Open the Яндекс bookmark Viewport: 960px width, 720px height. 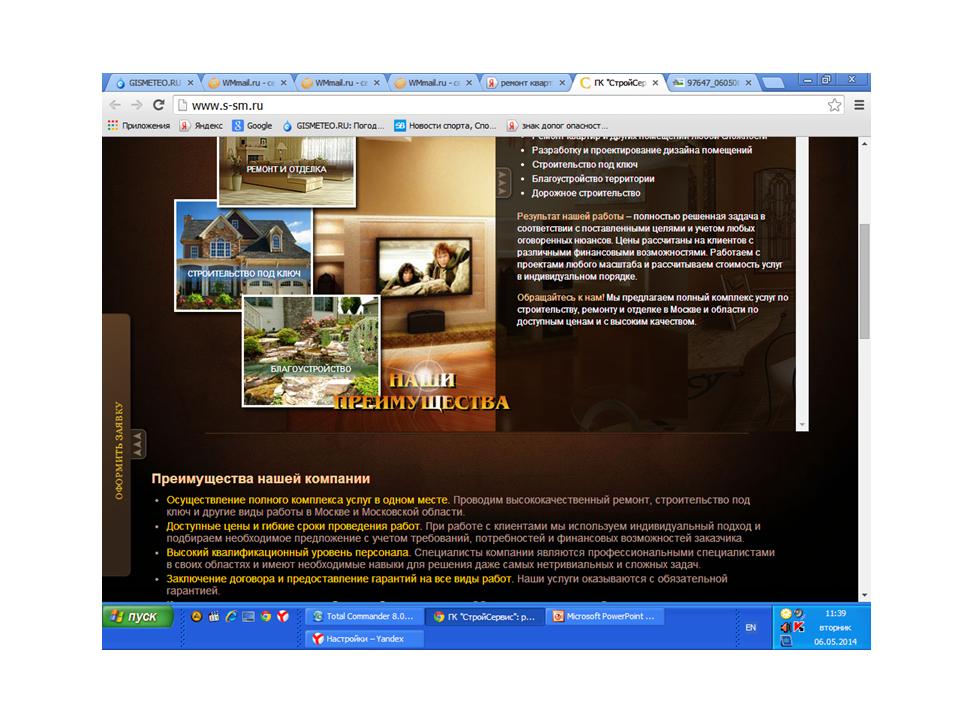point(201,126)
